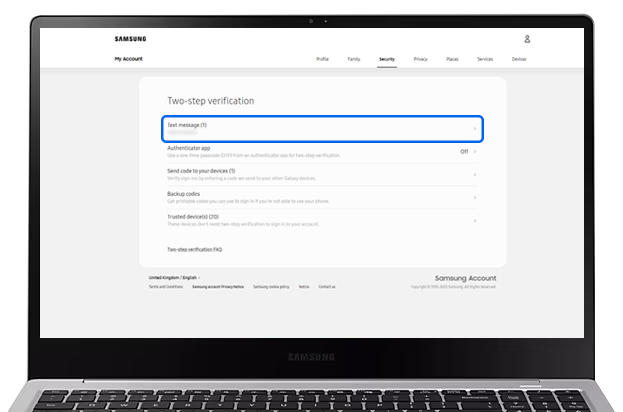This screenshot has height=412, width=623.
Task: Expand the Authenticator app chevron
Action: pyautogui.click(x=475, y=151)
